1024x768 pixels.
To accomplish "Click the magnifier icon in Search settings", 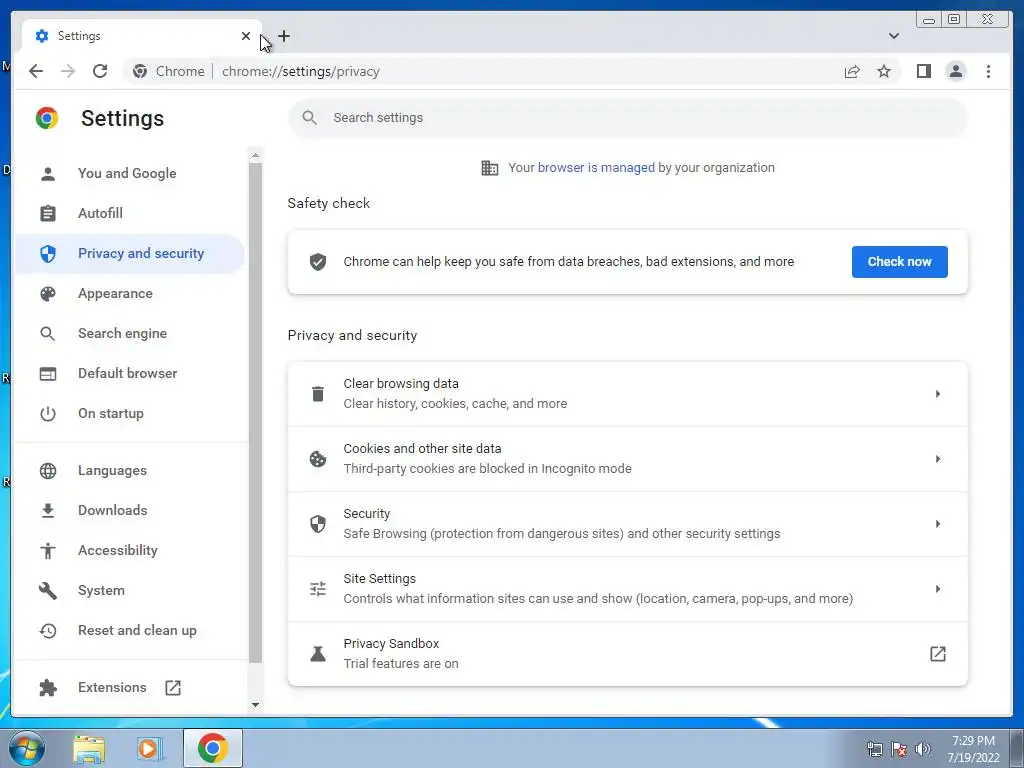I will [310, 118].
